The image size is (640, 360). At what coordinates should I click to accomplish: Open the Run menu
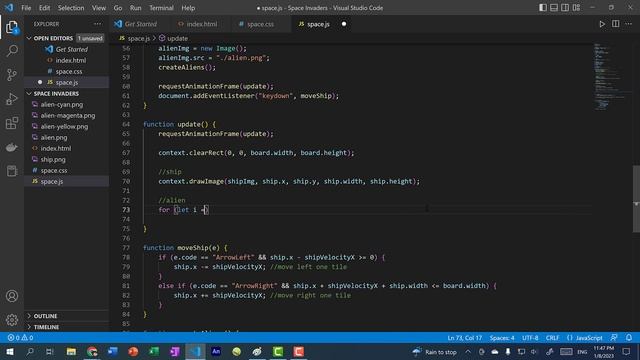coord(136,8)
